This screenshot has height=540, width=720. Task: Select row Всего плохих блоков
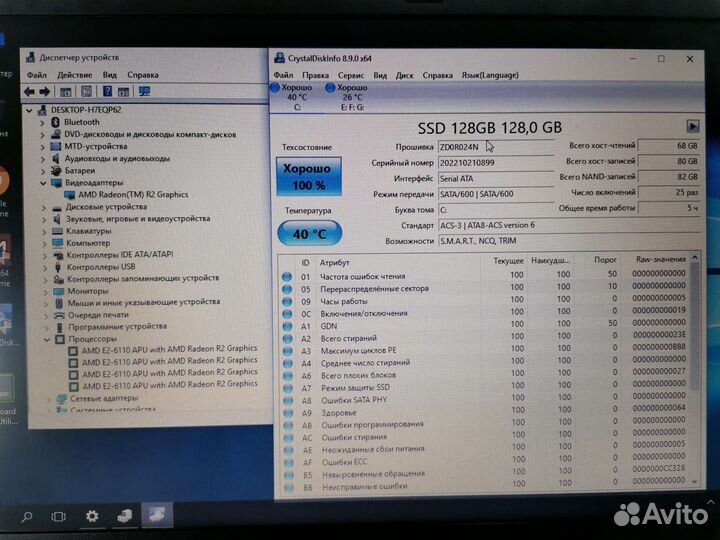coord(485,374)
